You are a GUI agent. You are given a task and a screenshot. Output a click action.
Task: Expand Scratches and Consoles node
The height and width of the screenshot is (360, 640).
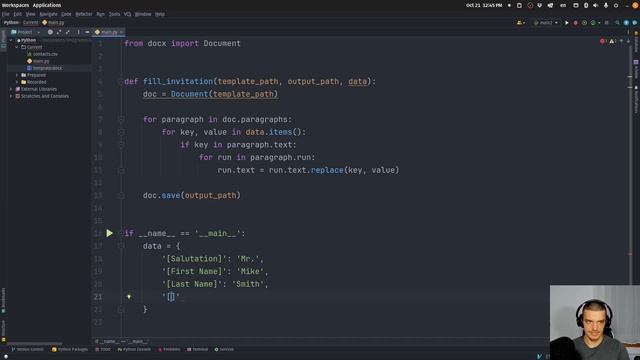coord(11,96)
